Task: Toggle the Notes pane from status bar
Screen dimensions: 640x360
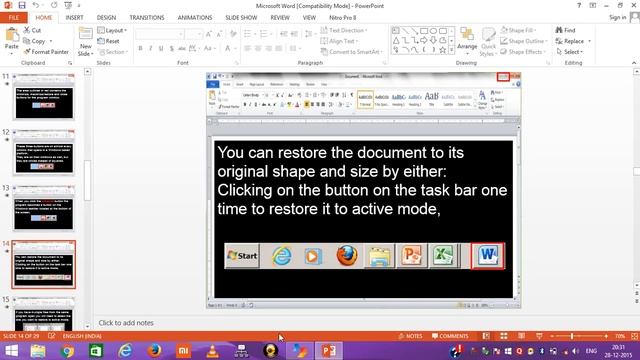Action: click(x=411, y=336)
